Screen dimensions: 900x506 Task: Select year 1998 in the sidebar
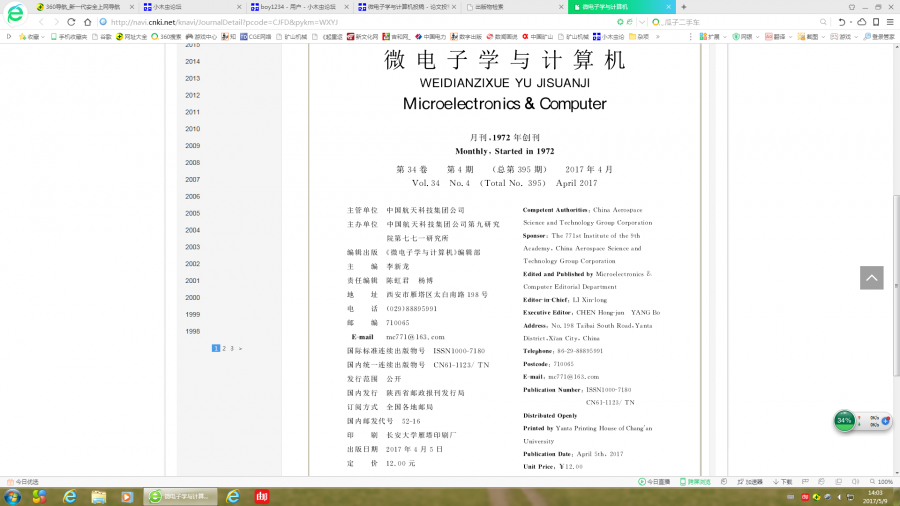[x=192, y=331]
